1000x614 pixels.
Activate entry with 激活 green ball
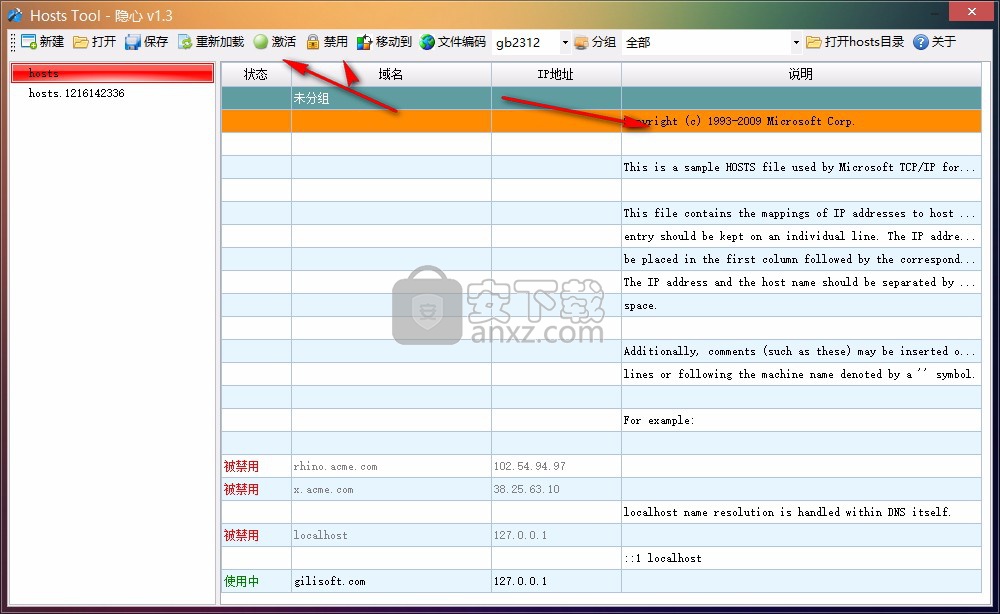tap(260, 42)
